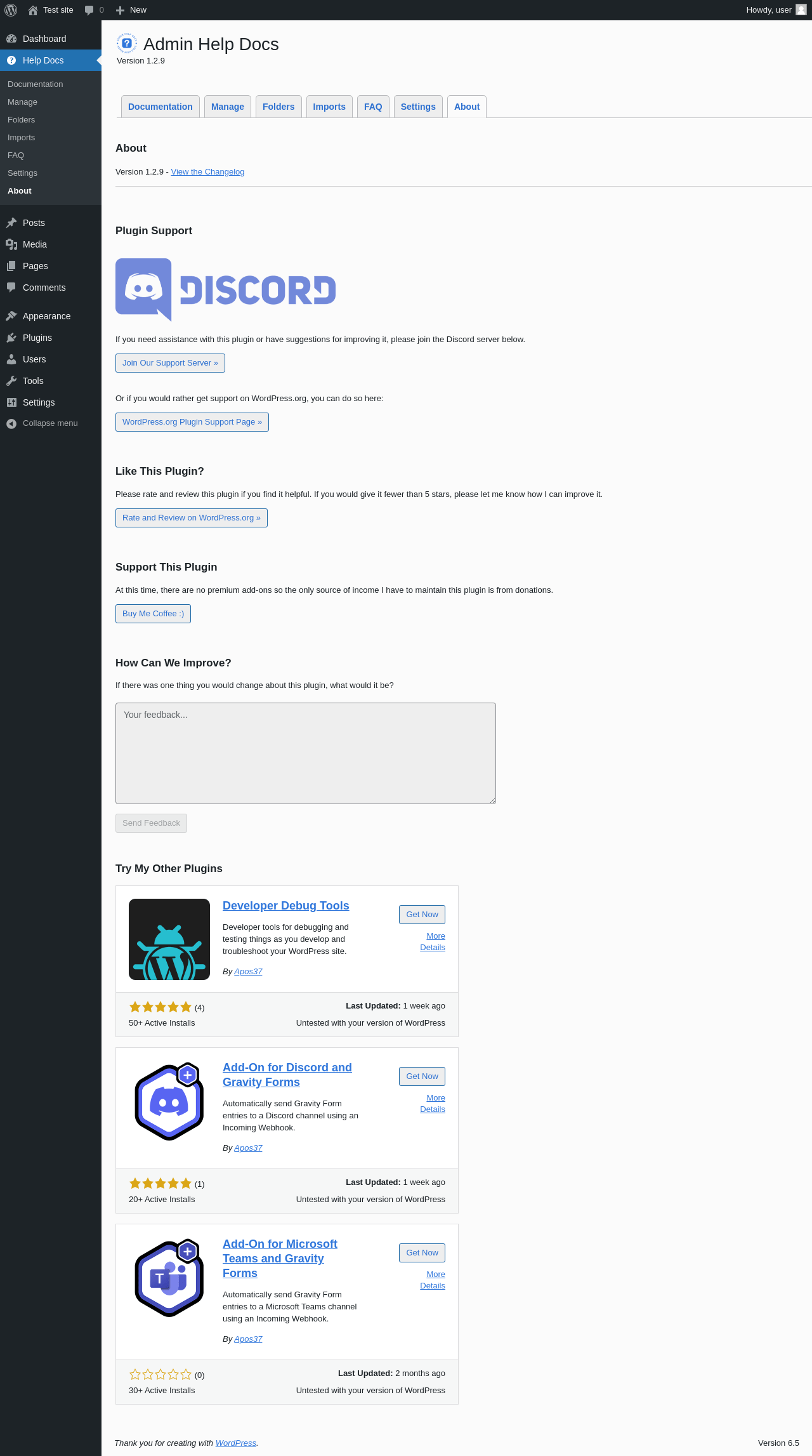The width and height of the screenshot is (812, 1456).
Task: Get Now for Discord Gravity Forms add-on
Action: [422, 1076]
